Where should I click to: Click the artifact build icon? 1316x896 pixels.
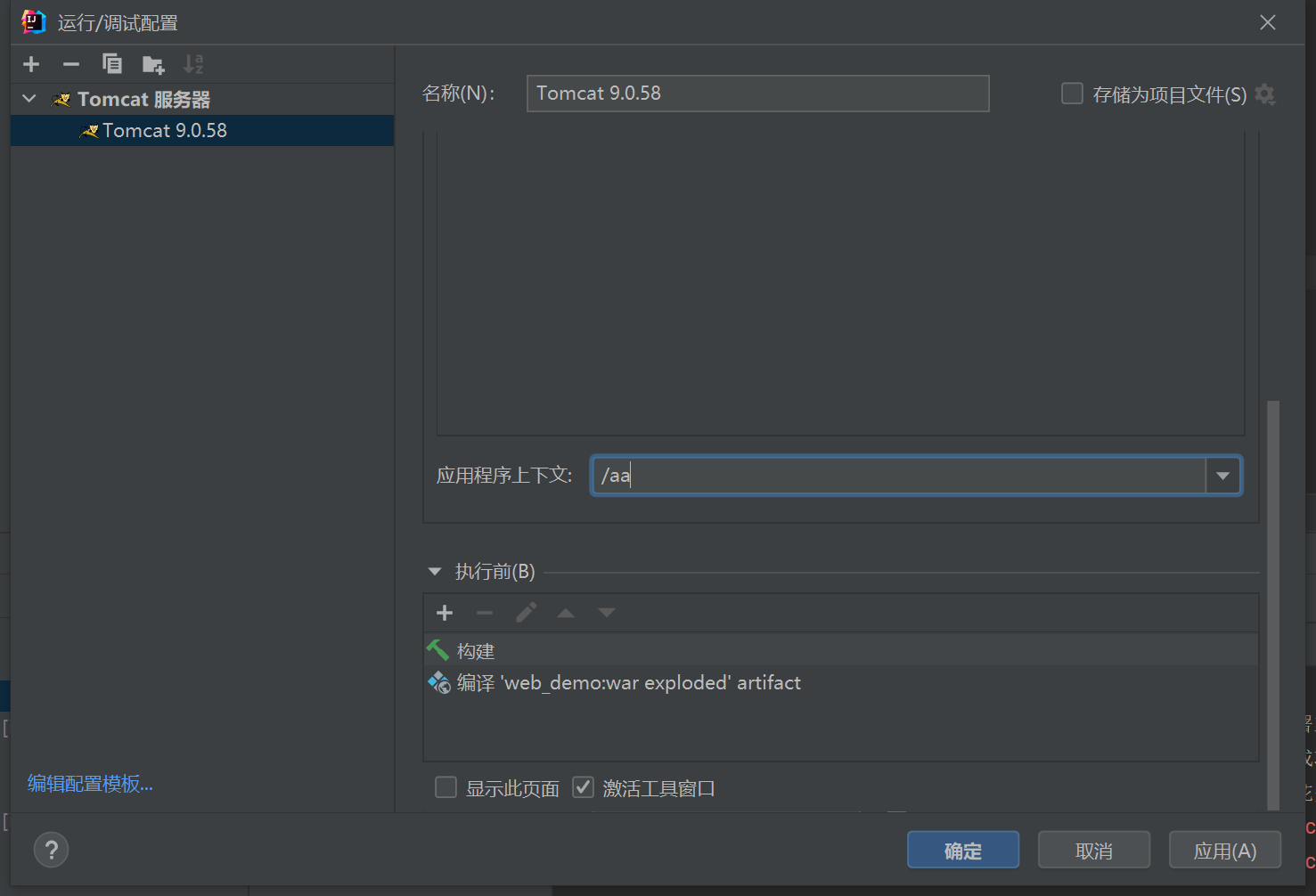(438, 683)
